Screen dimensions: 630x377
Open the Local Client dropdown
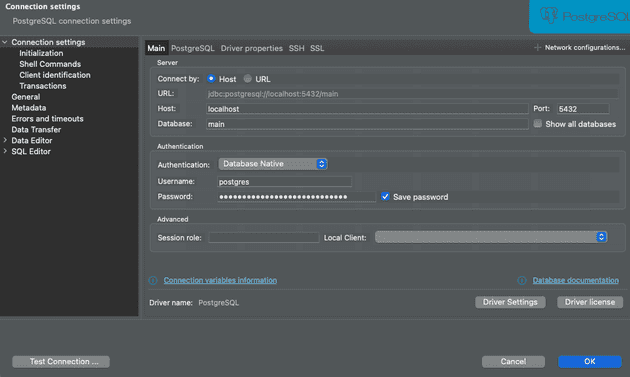click(x=491, y=237)
